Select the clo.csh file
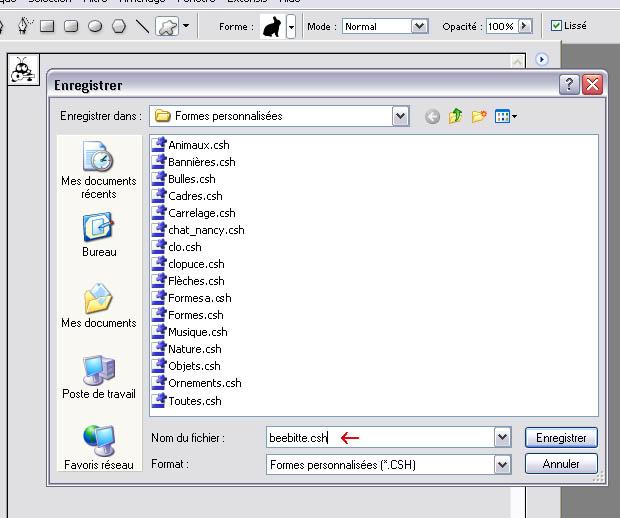This screenshot has width=620, height=518. (177, 247)
